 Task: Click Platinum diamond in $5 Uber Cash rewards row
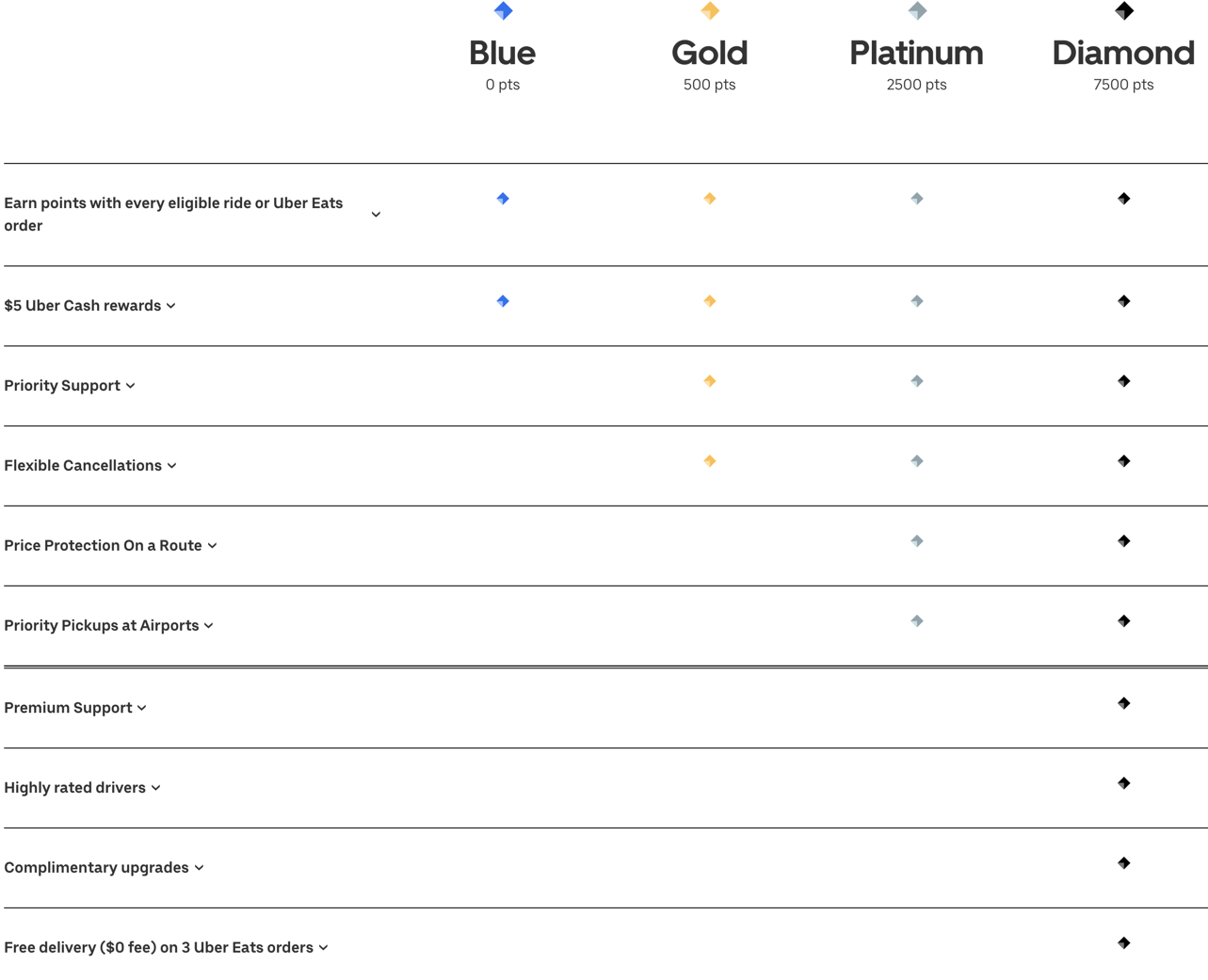pyautogui.click(x=917, y=301)
